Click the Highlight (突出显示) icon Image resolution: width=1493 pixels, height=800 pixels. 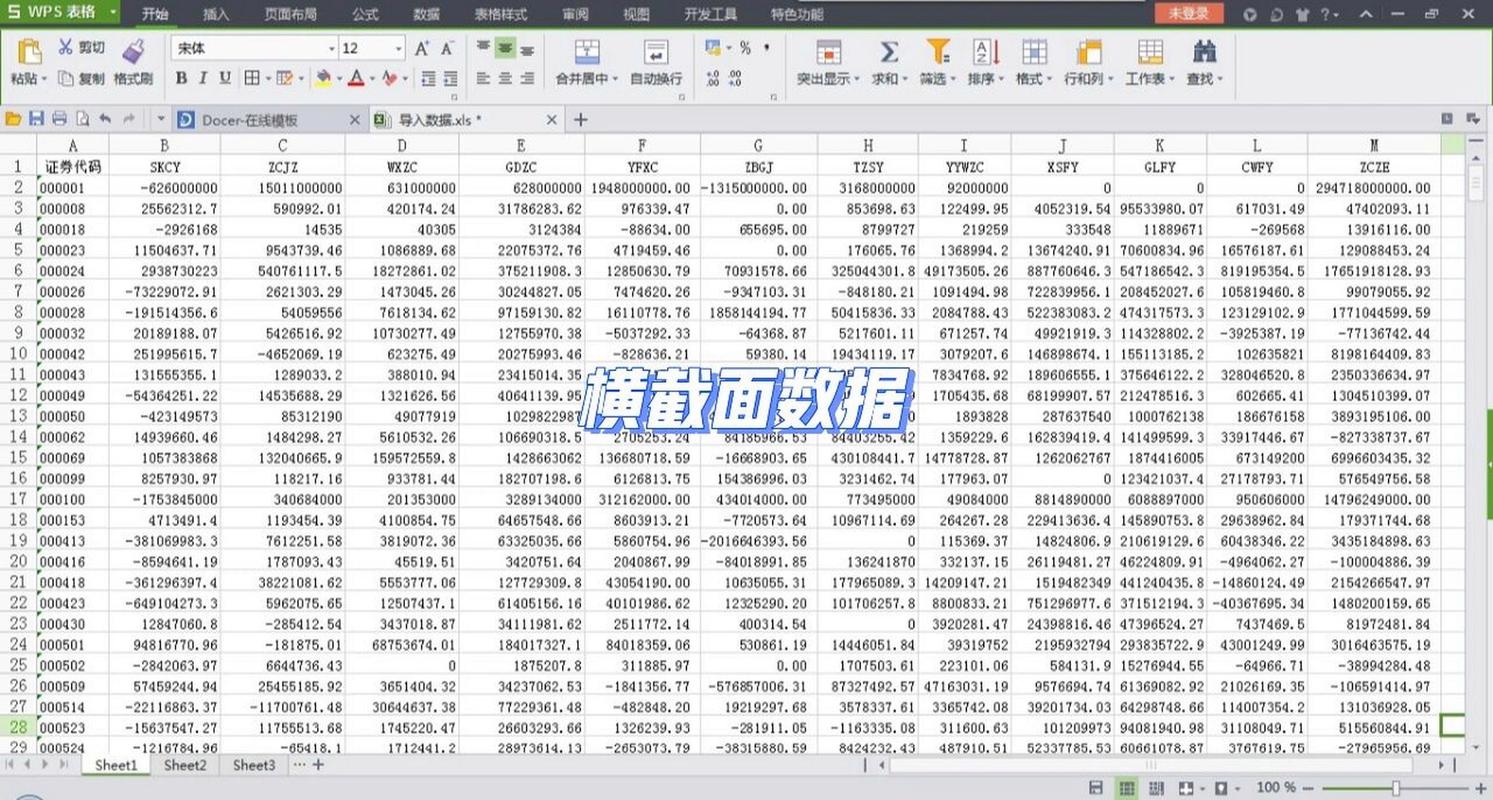828,52
